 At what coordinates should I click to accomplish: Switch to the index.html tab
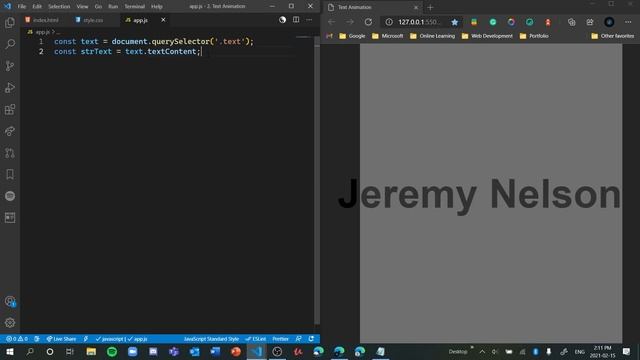(42, 20)
